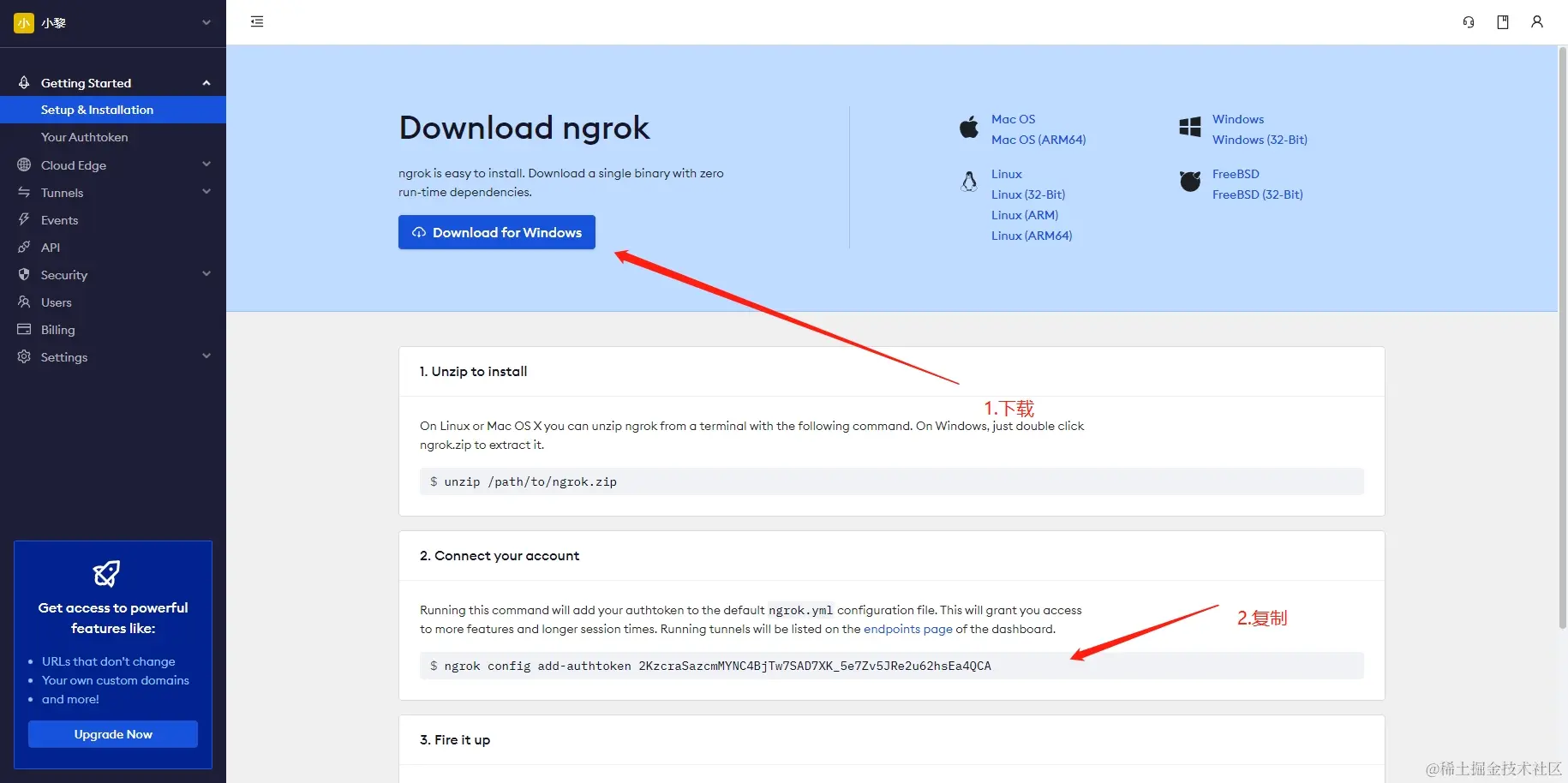Open support headset icon in header
This screenshot has width=1568, height=783.
pyautogui.click(x=1469, y=22)
